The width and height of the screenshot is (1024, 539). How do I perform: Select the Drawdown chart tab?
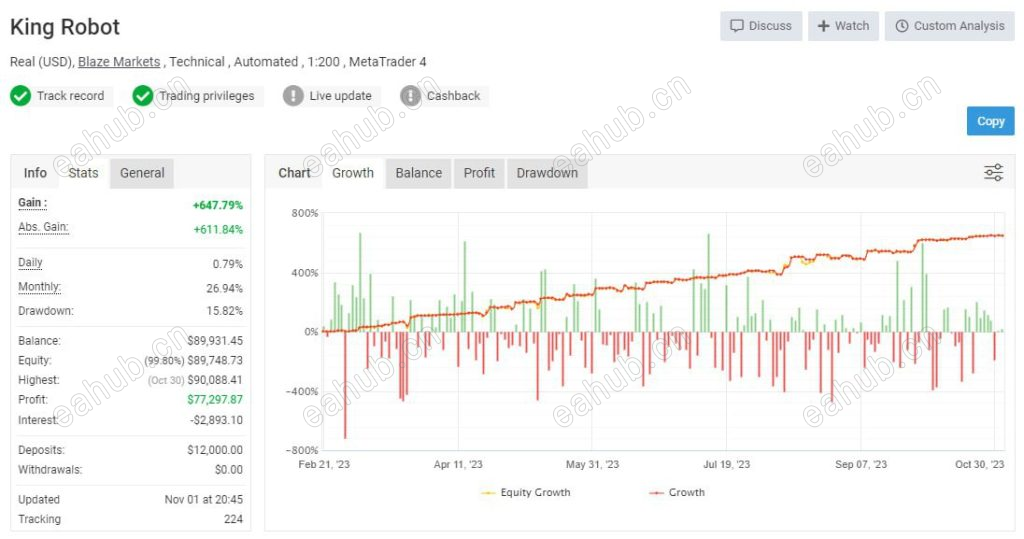pos(547,173)
